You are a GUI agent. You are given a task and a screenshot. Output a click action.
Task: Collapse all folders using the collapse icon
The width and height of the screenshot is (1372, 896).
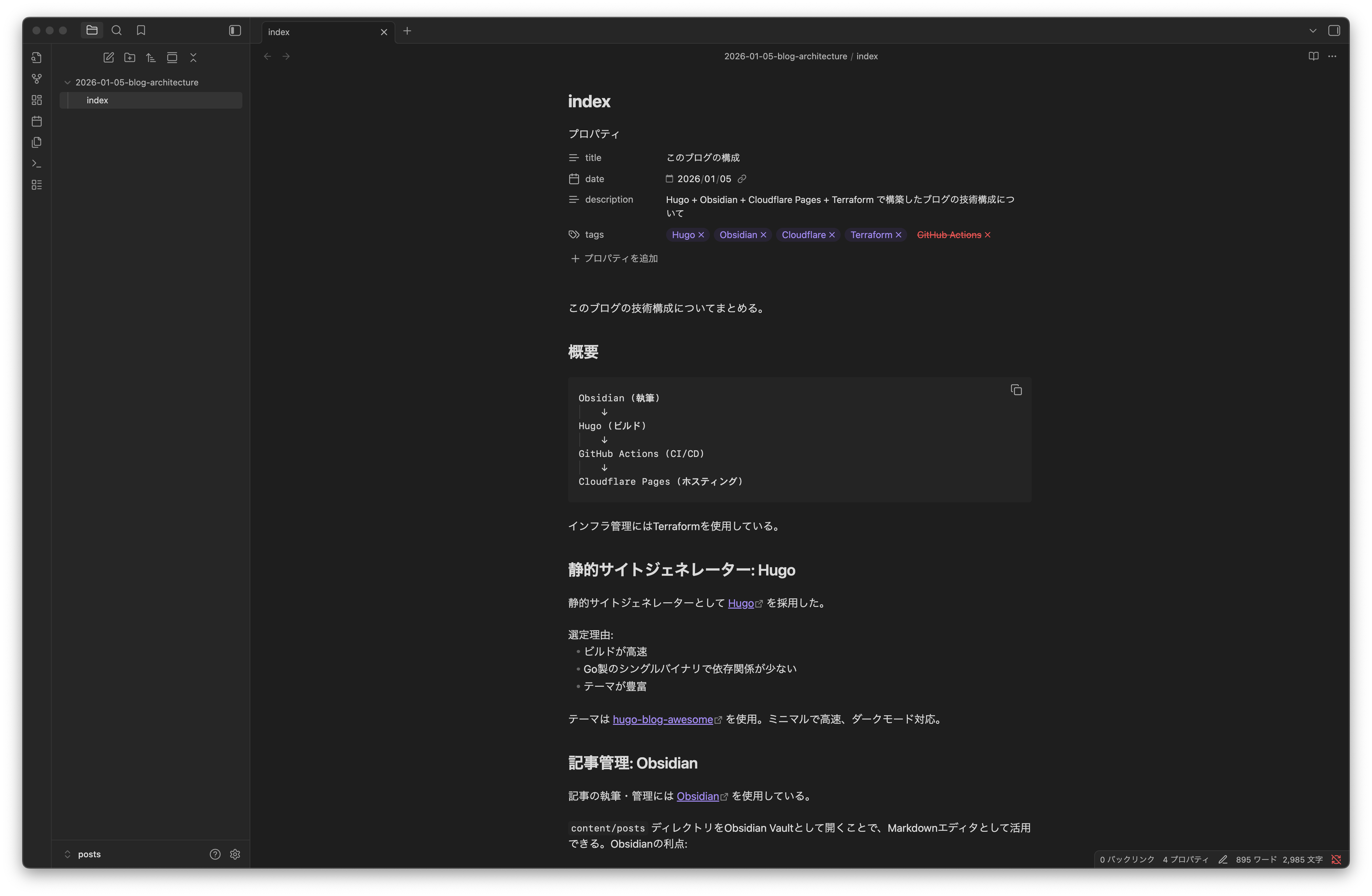pos(193,58)
